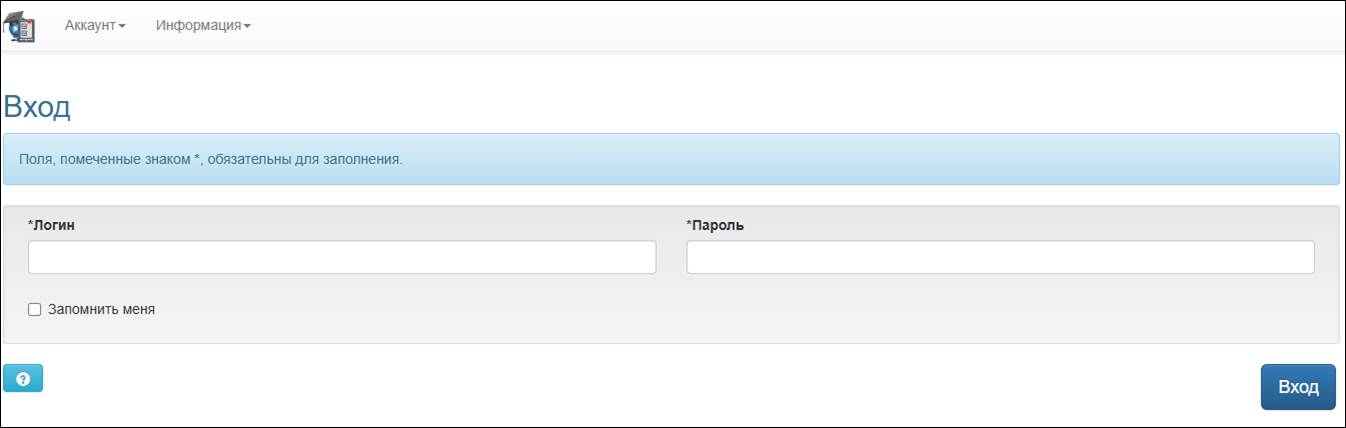
Task: Focus the Логин text field
Action: click(342, 257)
